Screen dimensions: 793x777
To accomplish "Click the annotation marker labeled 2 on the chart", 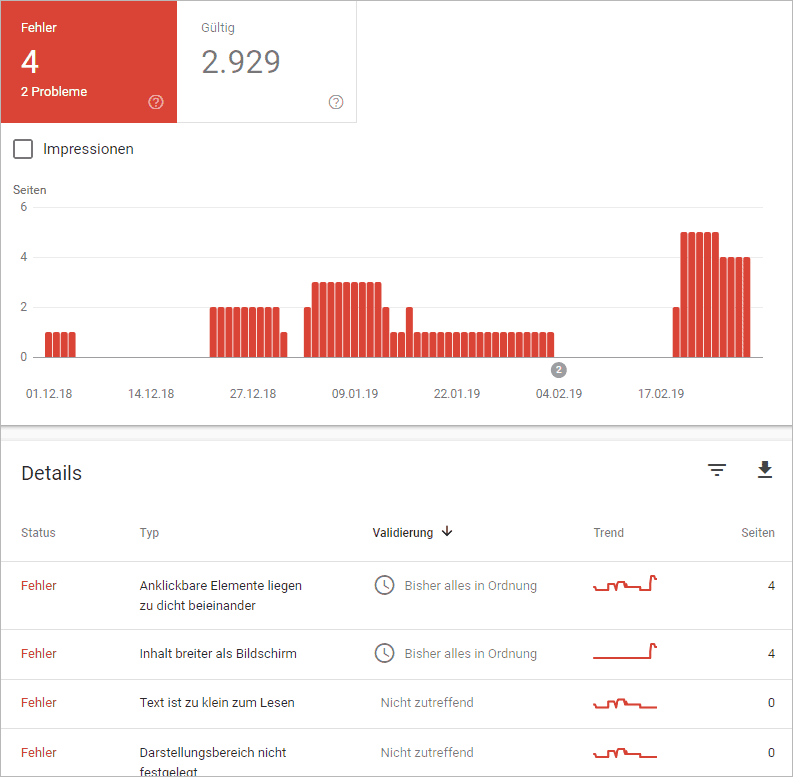I will point(559,370).
